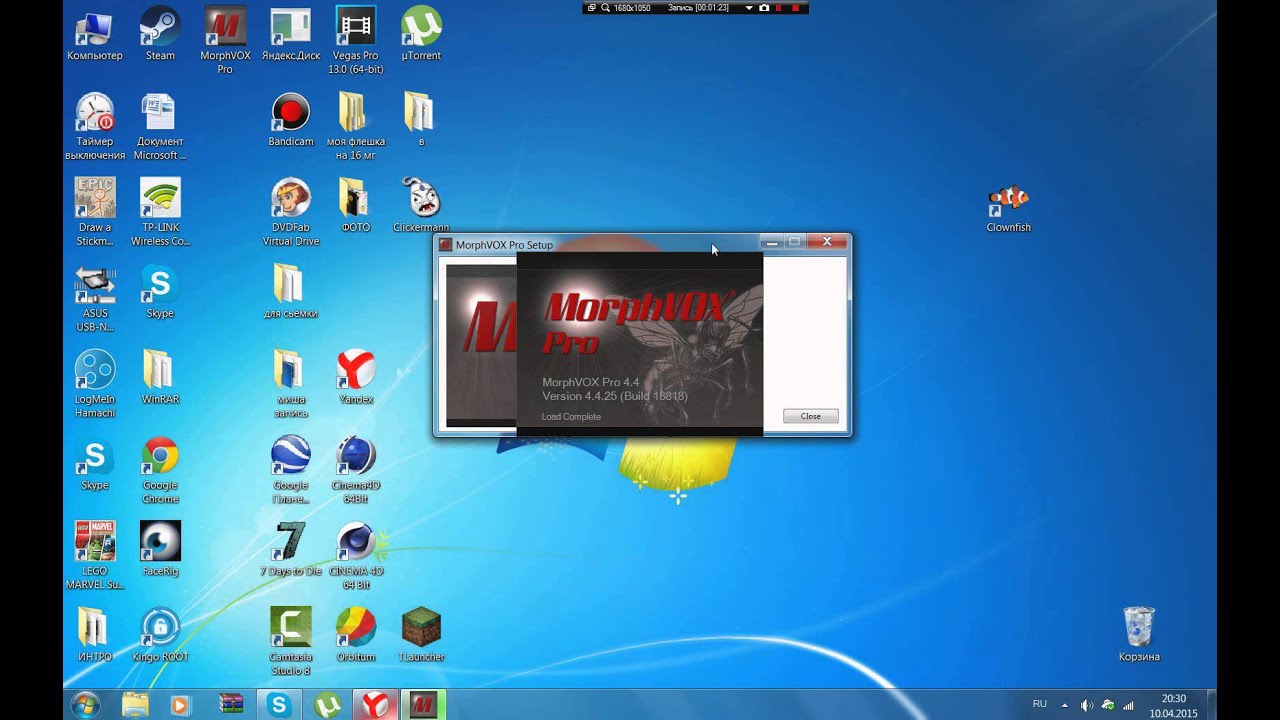Open the WinRAR taskbar button
This screenshot has height=720, width=1280.
click(x=231, y=705)
